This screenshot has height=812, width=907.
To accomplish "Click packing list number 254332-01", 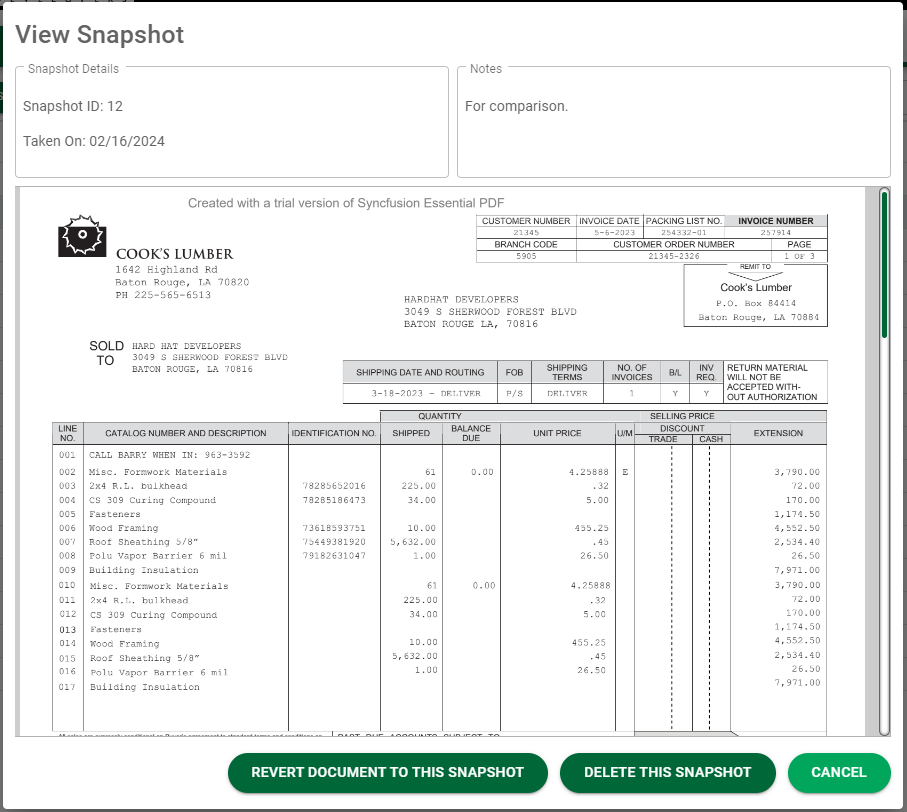I will pyautogui.click(x=684, y=232).
